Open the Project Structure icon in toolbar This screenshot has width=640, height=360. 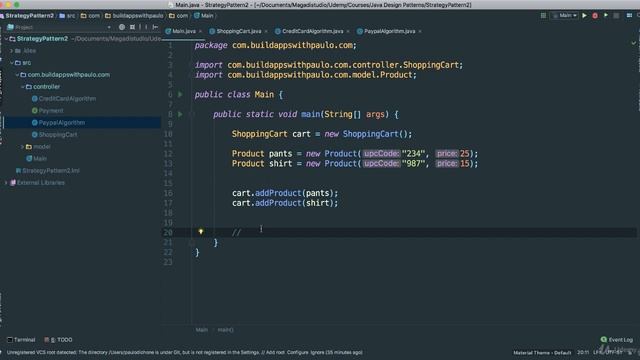[629, 16]
